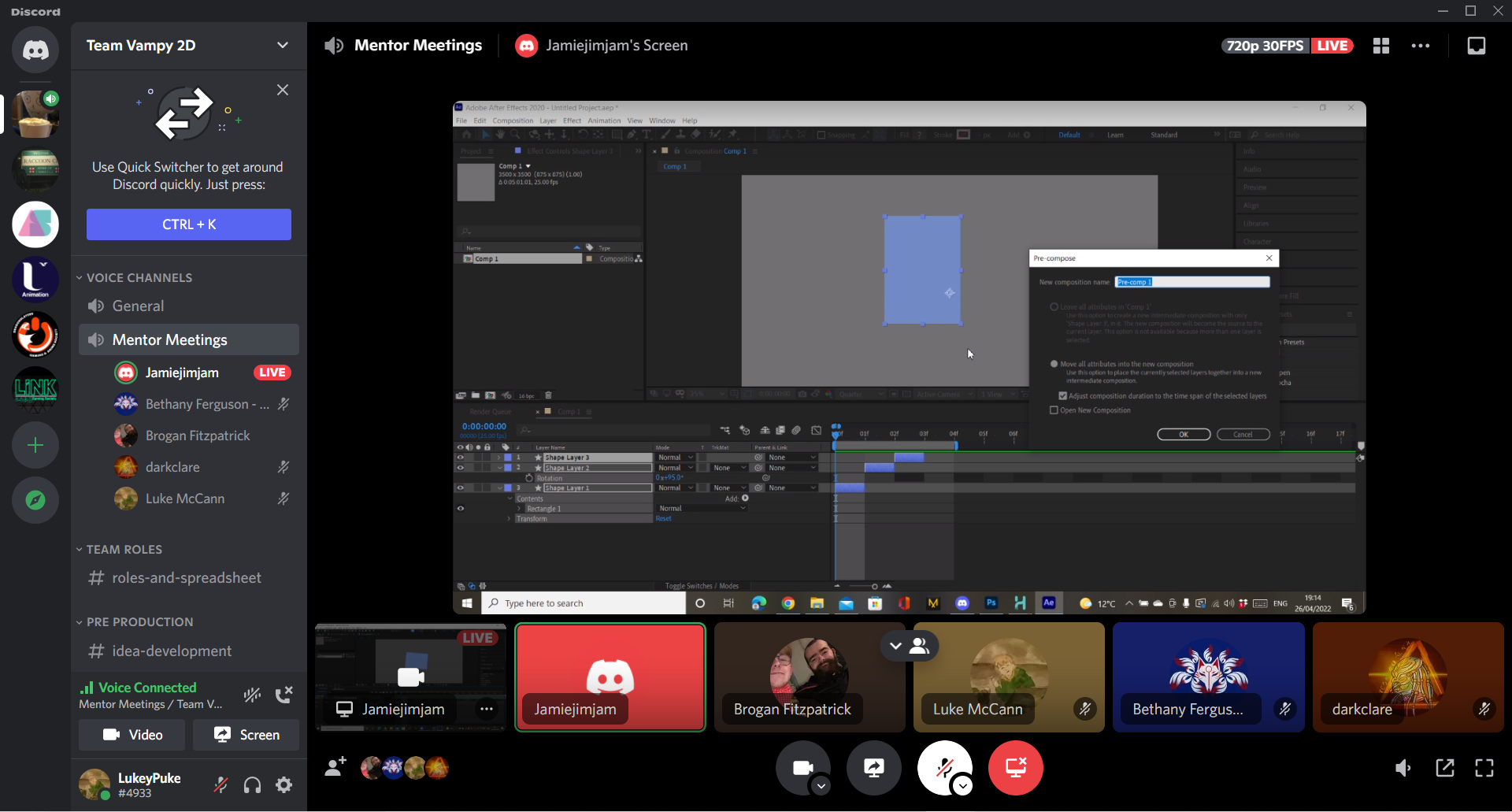1512x812 pixels.
Task: Join the General voice channel
Action: pos(189,306)
